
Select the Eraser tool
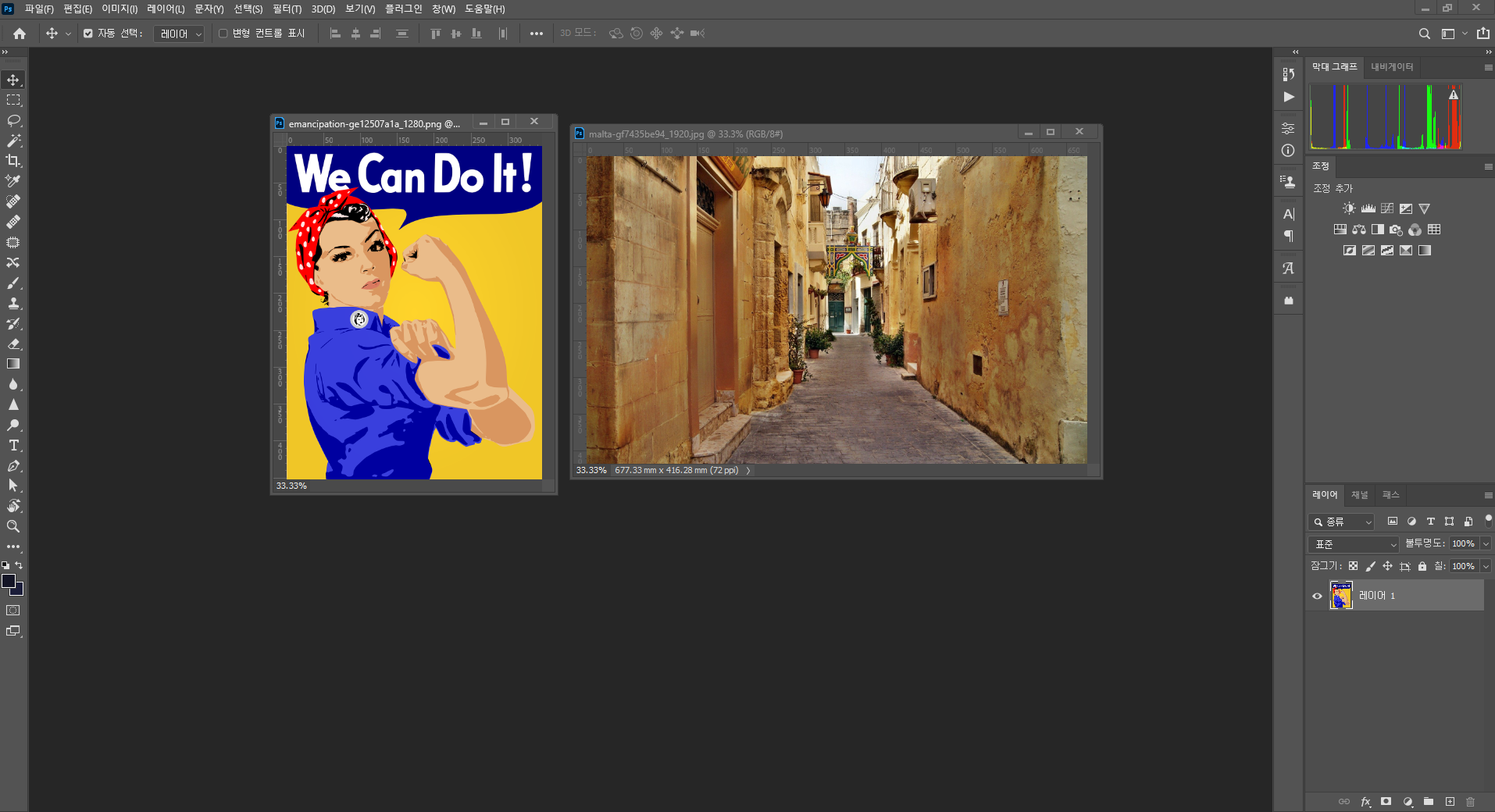coord(13,344)
